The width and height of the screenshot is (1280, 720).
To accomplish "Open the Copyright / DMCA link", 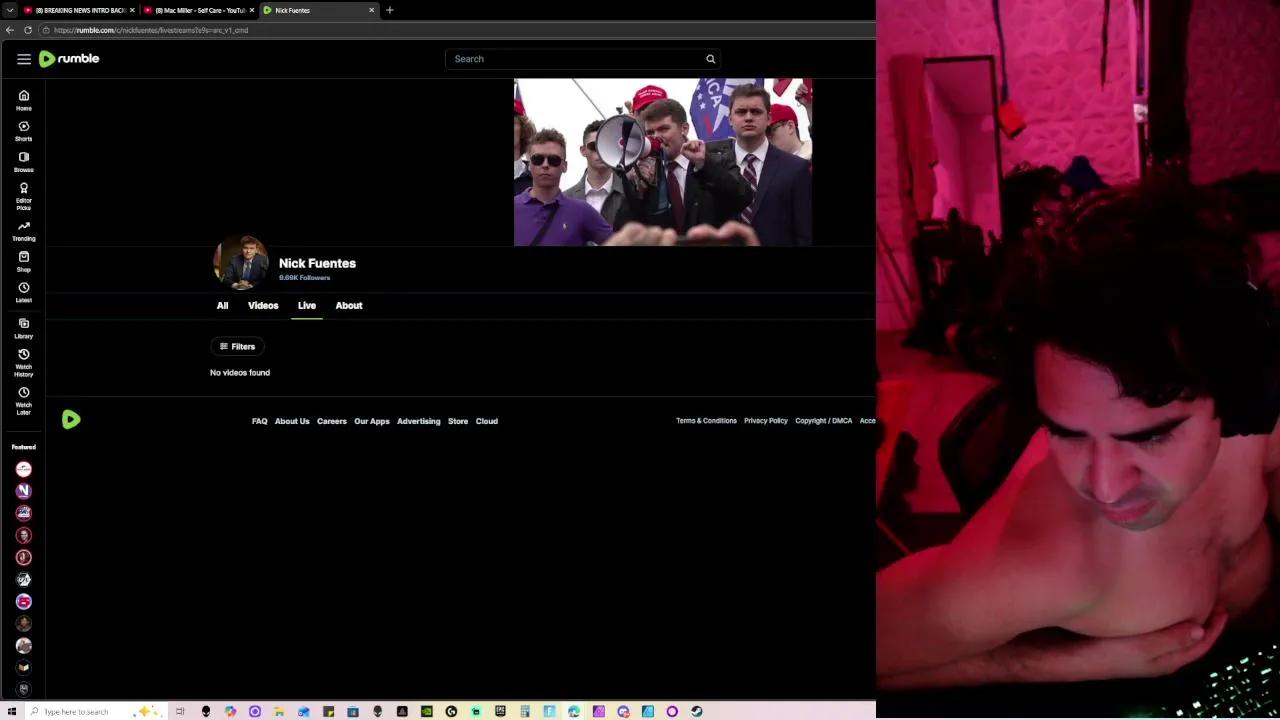I will point(824,421).
